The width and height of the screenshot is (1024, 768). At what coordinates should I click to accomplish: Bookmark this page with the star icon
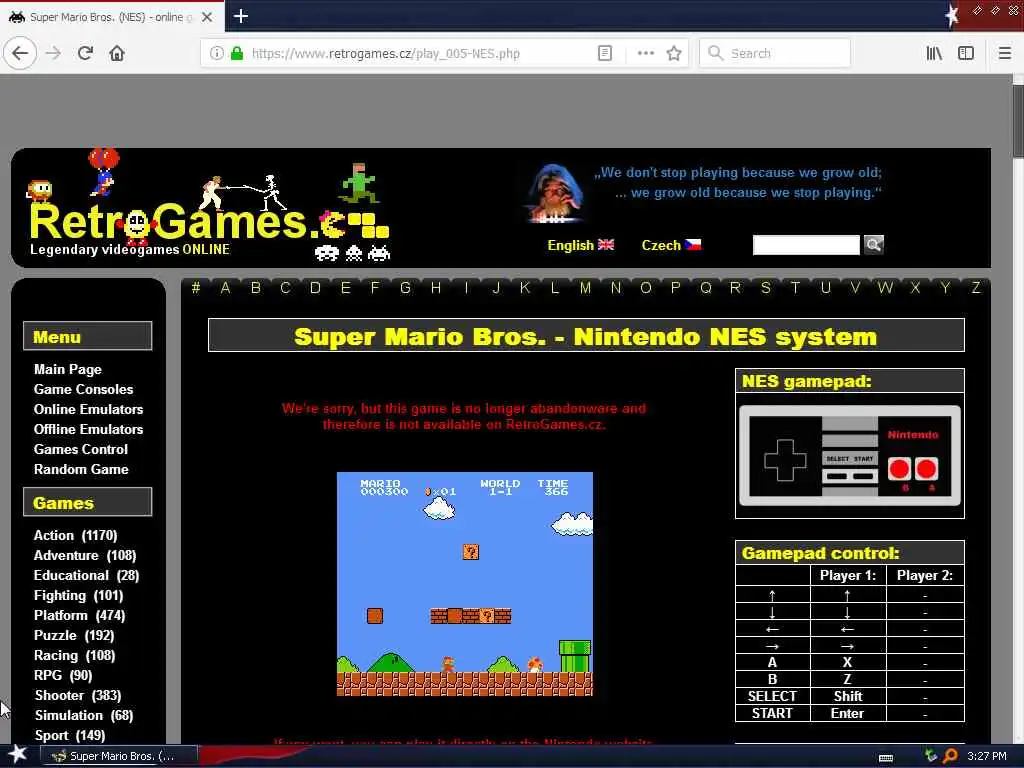click(674, 53)
